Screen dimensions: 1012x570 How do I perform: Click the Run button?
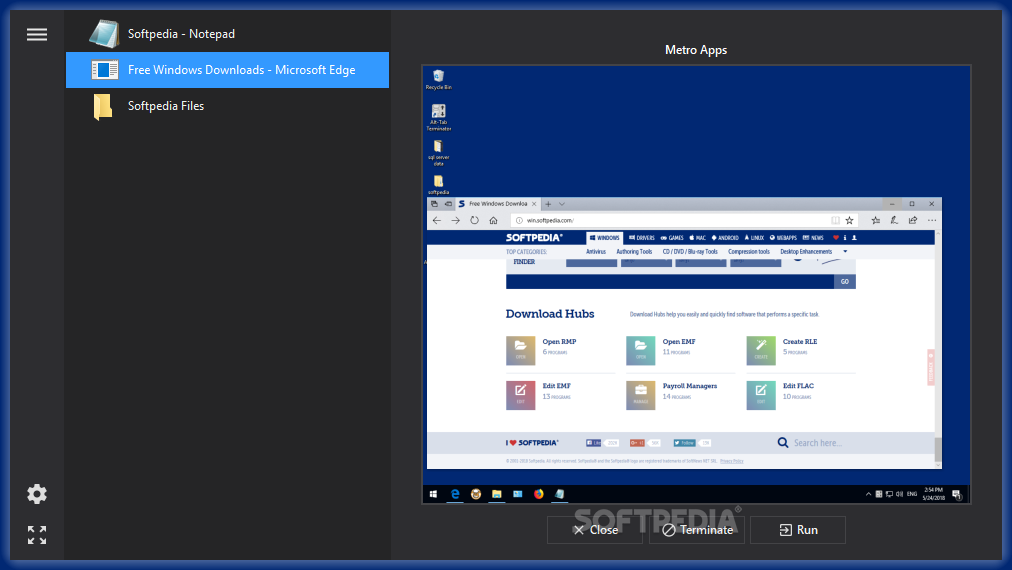[798, 530]
